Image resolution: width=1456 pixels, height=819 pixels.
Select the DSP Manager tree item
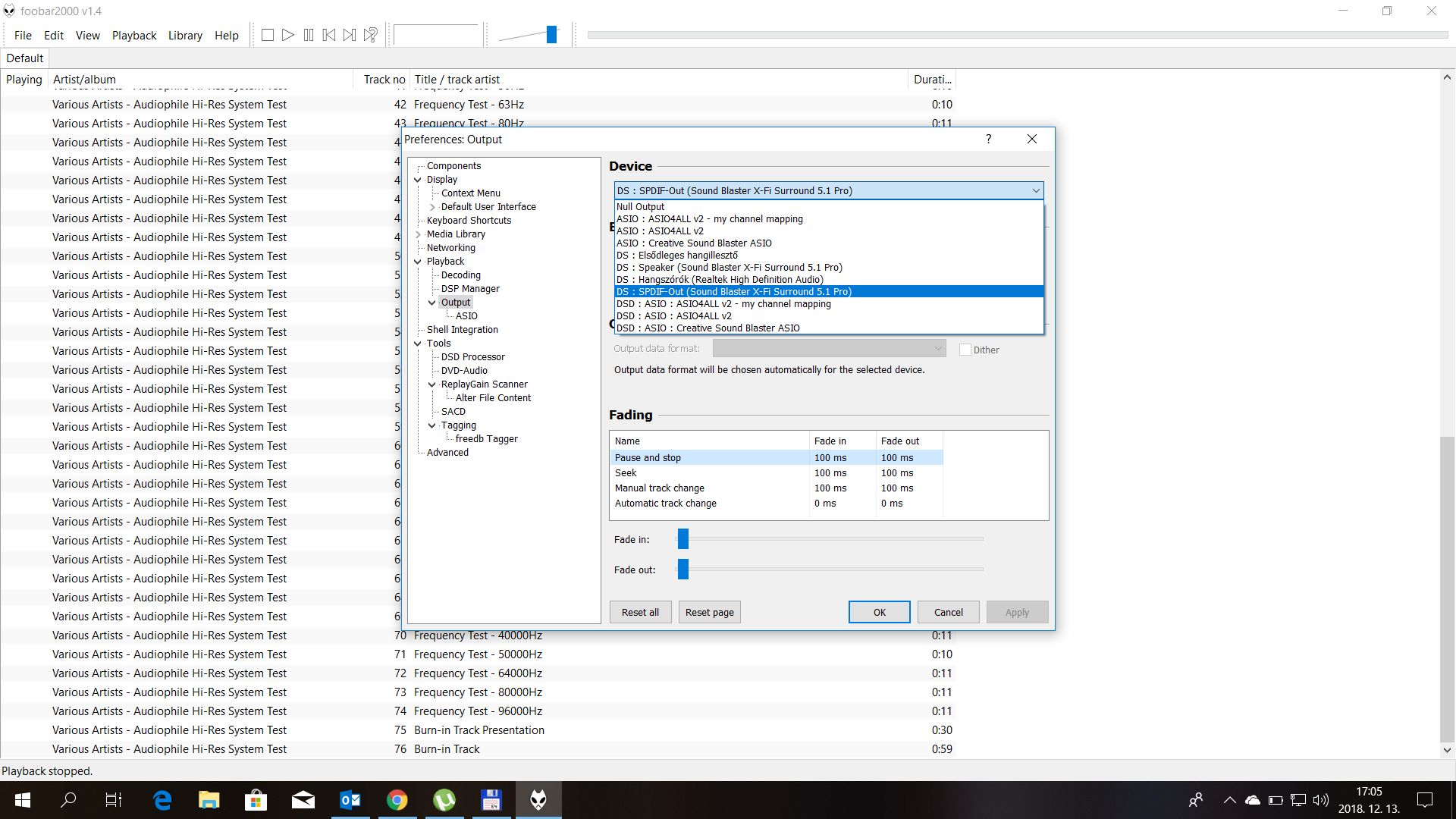coord(470,289)
